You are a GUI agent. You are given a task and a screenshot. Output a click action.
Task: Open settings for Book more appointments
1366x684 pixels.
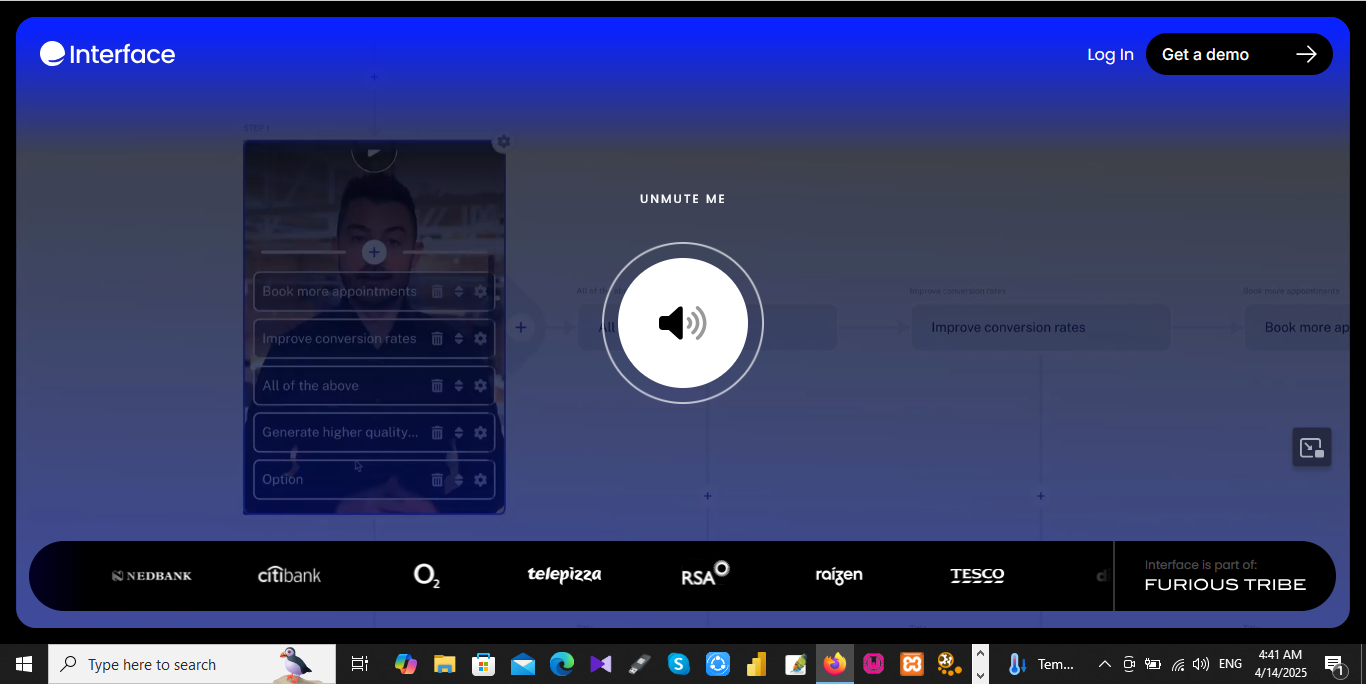(x=480, y=292)
